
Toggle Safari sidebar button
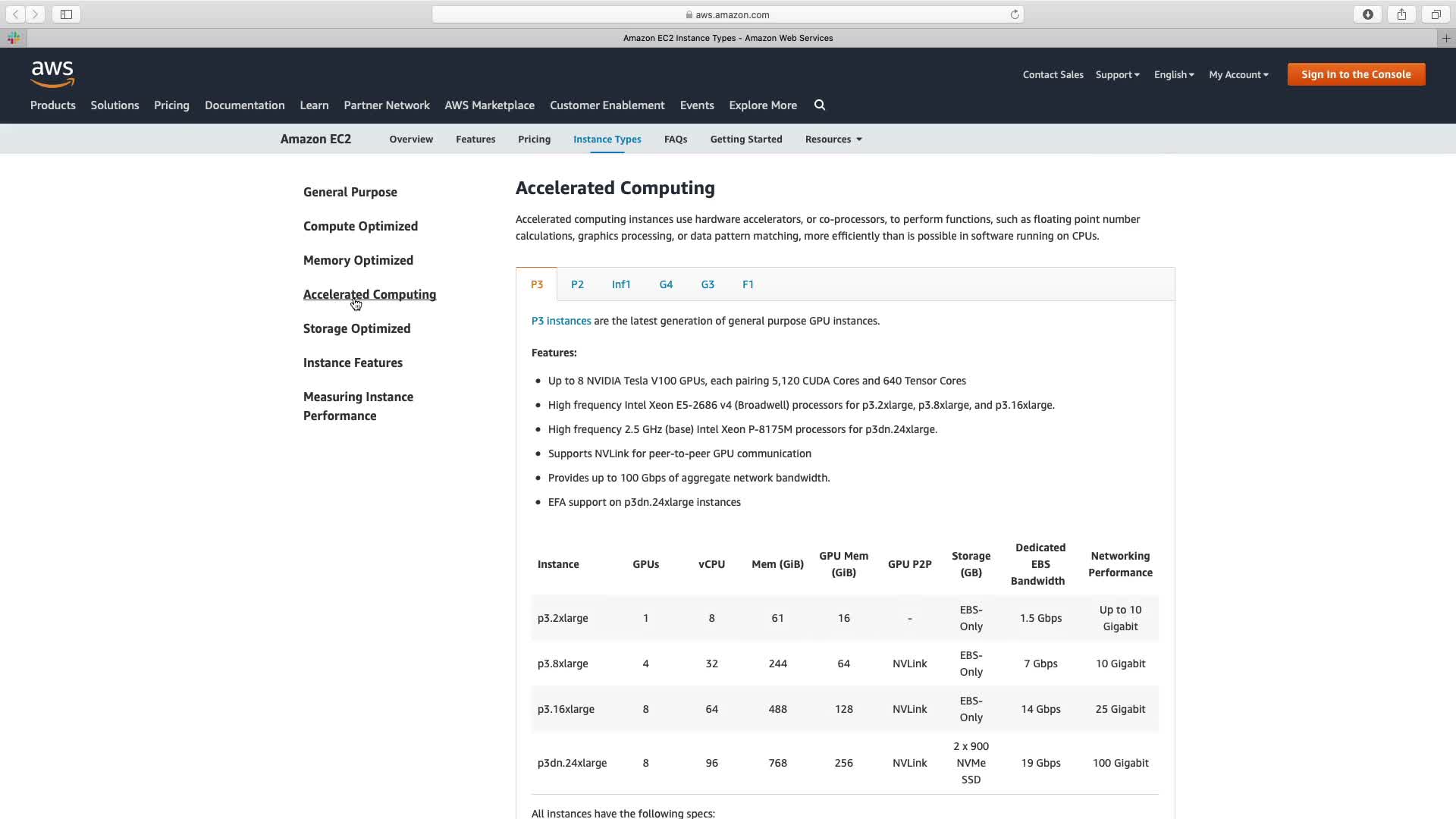click(66, 14)
